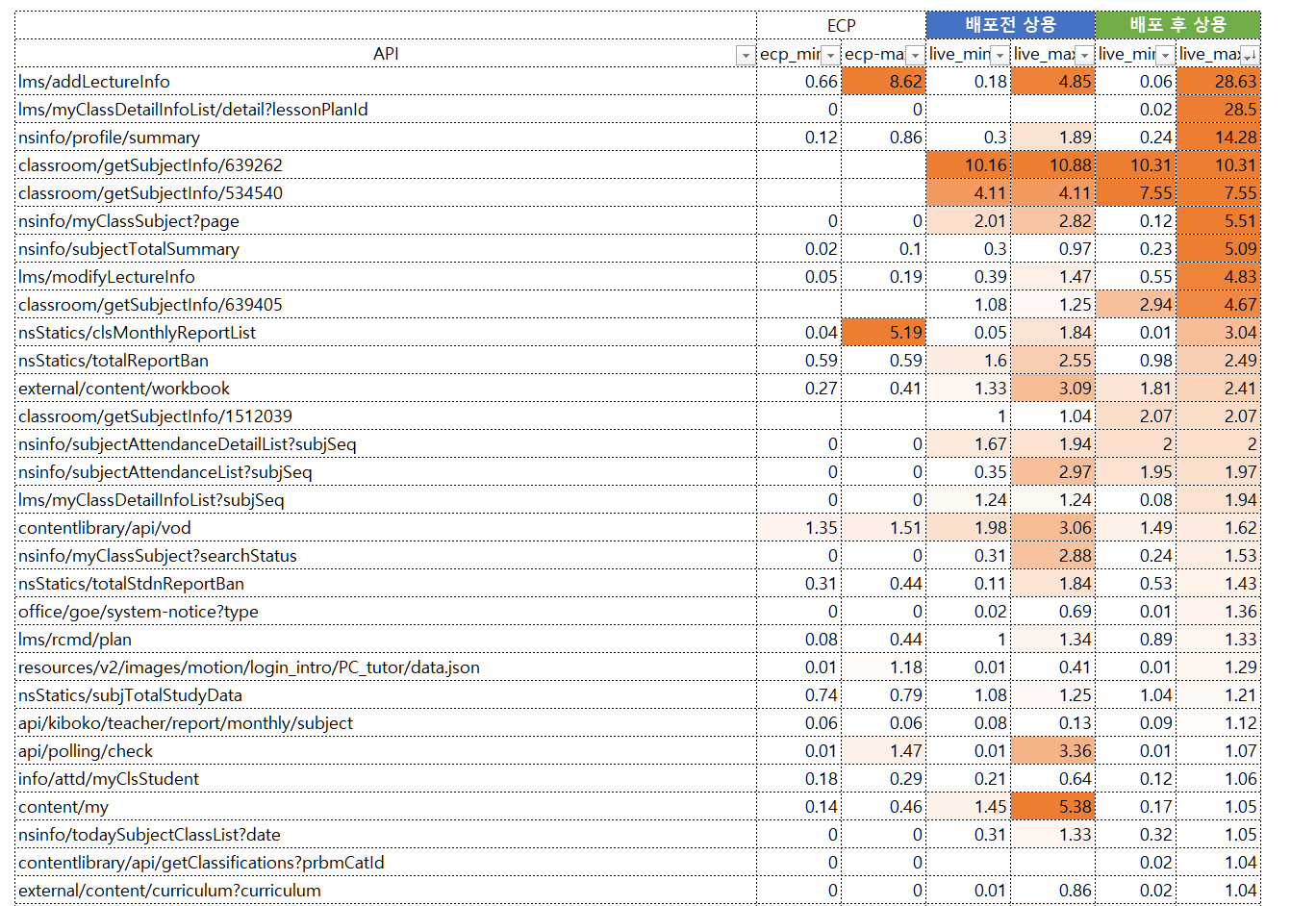Screen dimensions: 1316x906
Task: Open the API column filter dropdown
Action: [745, 56]
